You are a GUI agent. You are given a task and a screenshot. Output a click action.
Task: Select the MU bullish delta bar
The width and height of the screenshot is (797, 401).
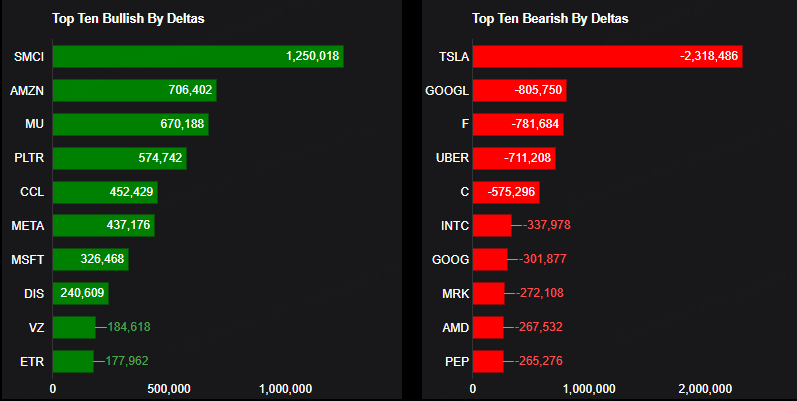coord(130,125)
